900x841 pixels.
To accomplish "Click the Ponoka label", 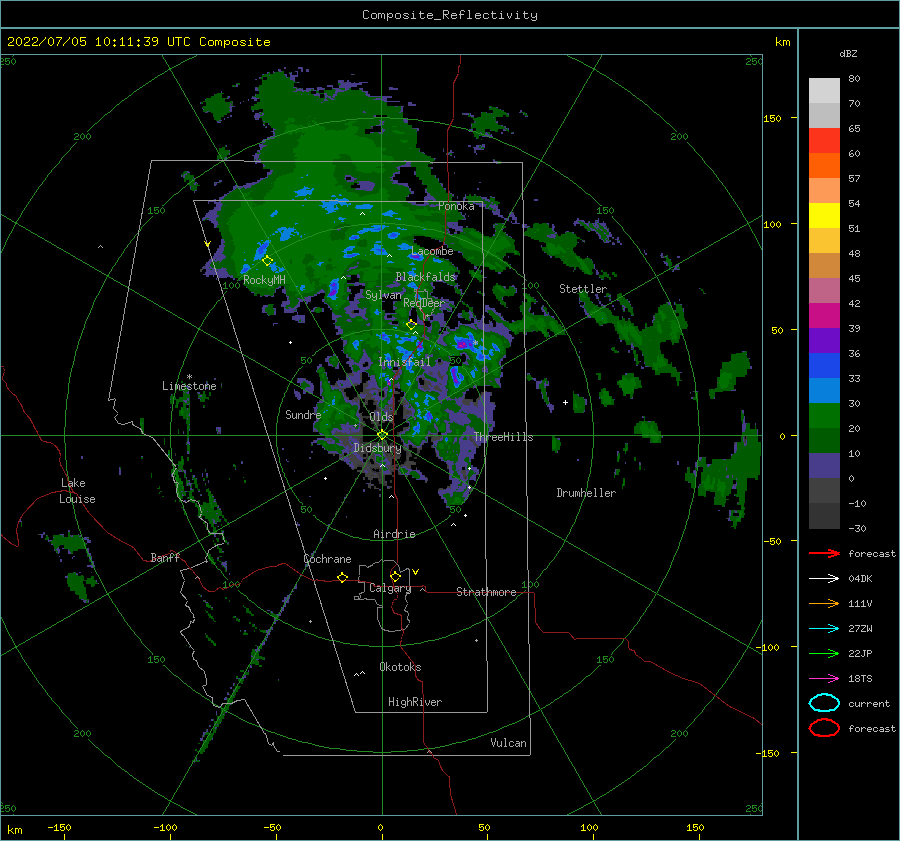I will click(456, 206).
